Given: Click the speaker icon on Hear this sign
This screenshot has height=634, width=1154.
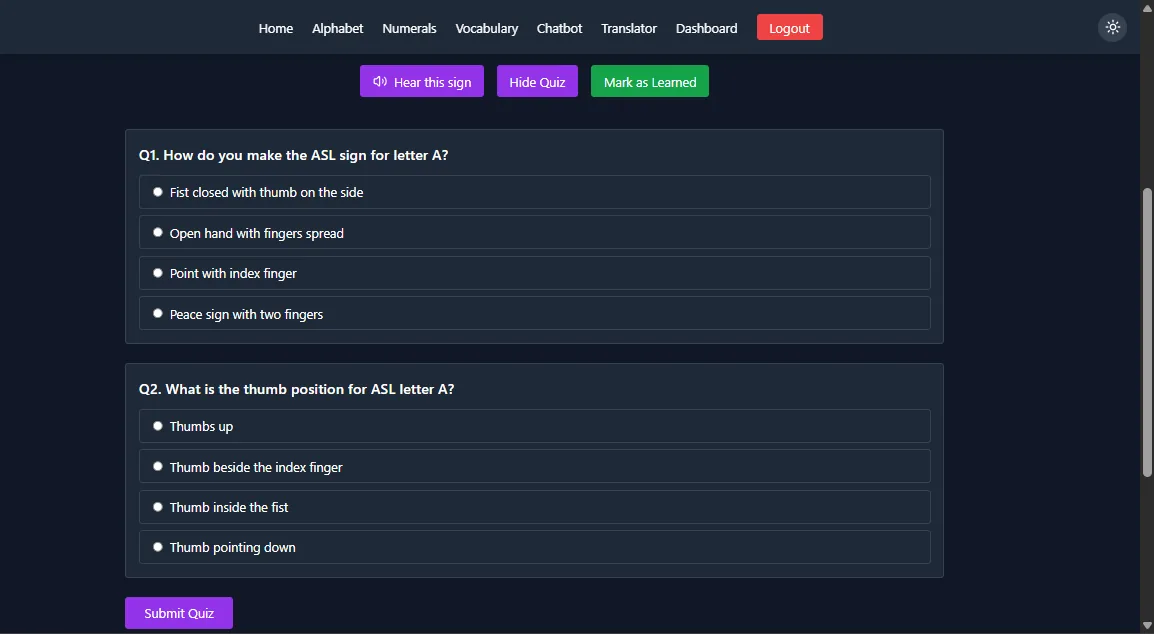Looking at the screenshot, I should [x=380, y=82].
